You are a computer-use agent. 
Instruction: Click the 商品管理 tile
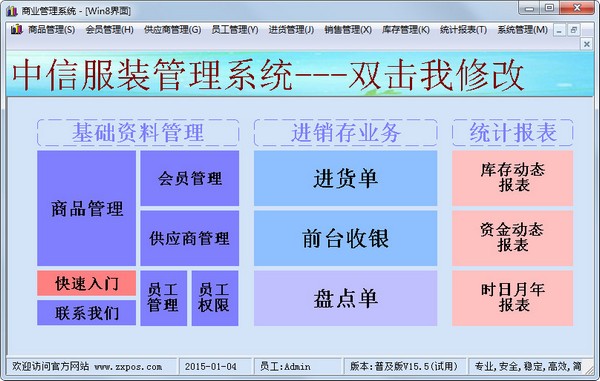(x=86, y=208)
